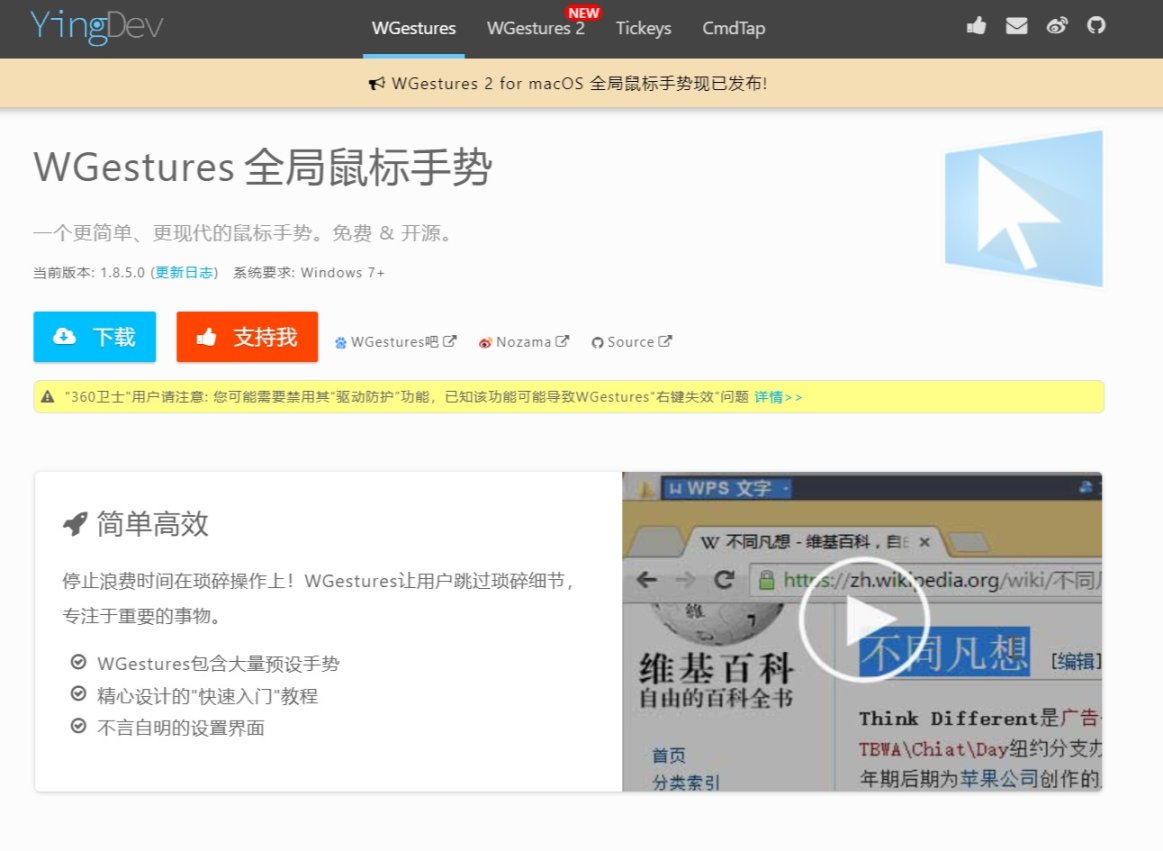1163x851 pixels.
Task: Click the GitHub icon beside Source
Action: [x=597, y=343]
